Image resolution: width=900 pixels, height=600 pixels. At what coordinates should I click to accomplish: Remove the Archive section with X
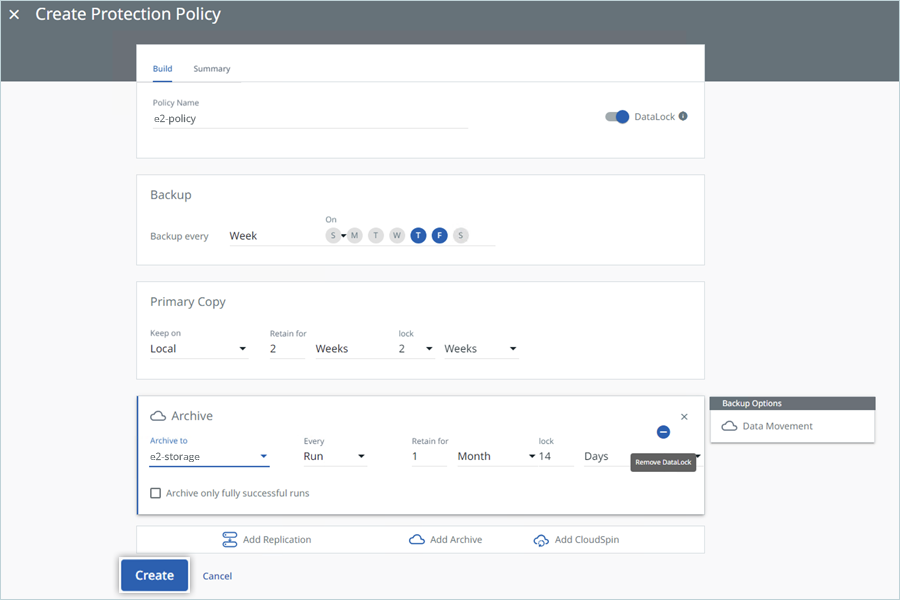[x=684, y=417]
